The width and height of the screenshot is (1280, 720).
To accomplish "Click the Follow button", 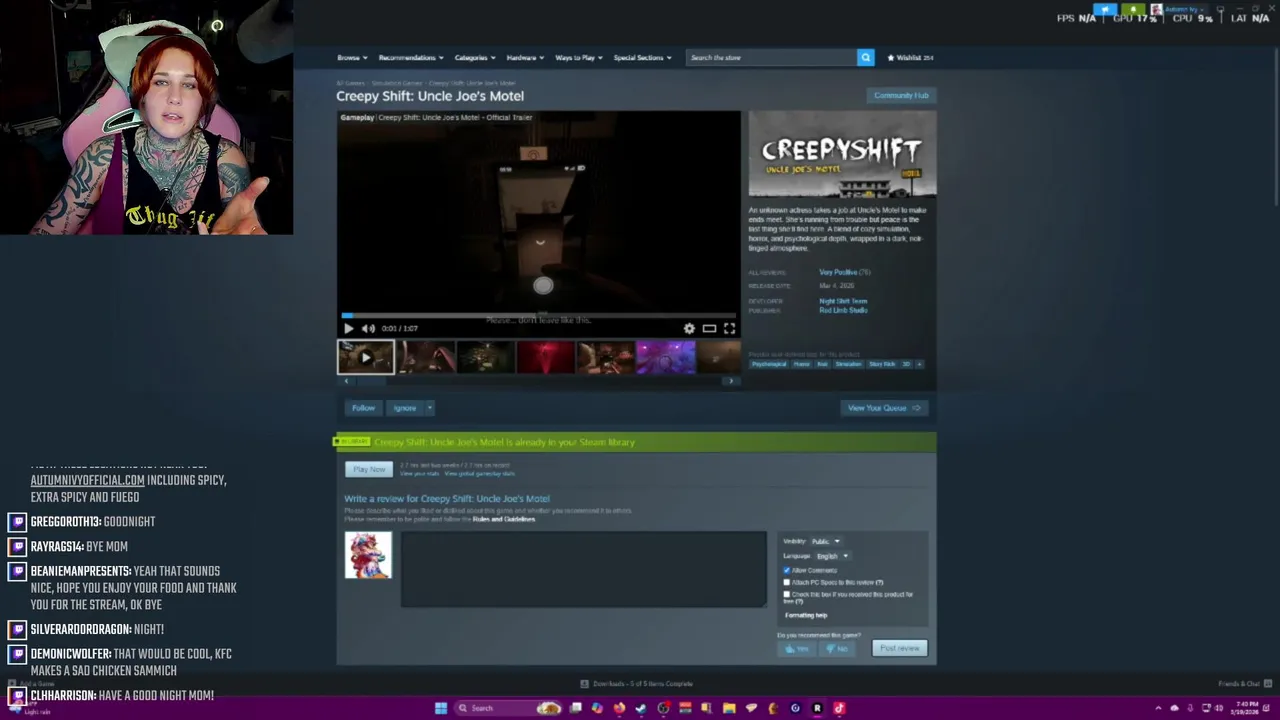I will coord(363,408).
